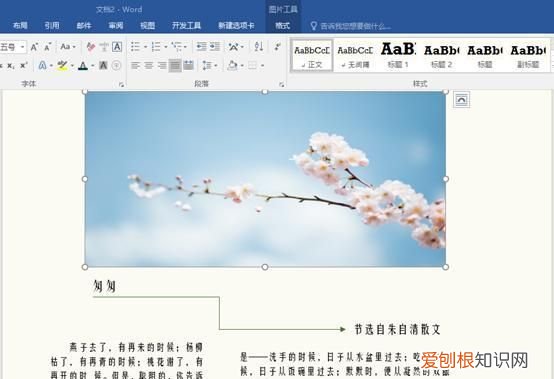This screenshot has height=379, width=554.
Task: Open the borders dropdown arrow
Action: pyautogui.click(x=262, y=66)
